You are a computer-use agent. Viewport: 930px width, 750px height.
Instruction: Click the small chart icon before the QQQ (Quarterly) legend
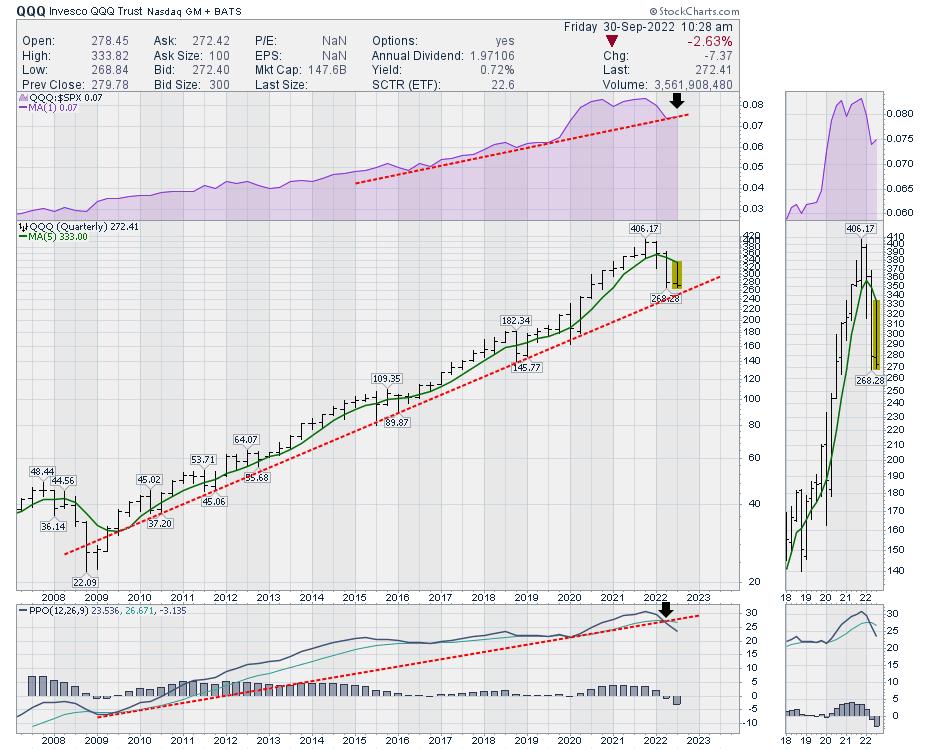22,227
